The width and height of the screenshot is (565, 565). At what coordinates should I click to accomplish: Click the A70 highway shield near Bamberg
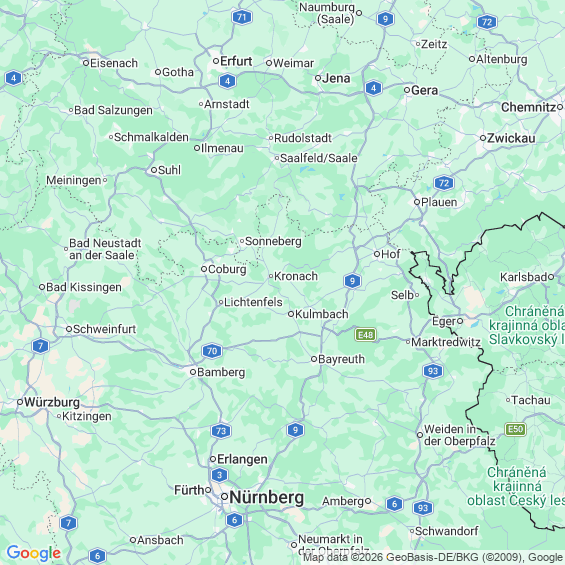[x=212, y=351]
